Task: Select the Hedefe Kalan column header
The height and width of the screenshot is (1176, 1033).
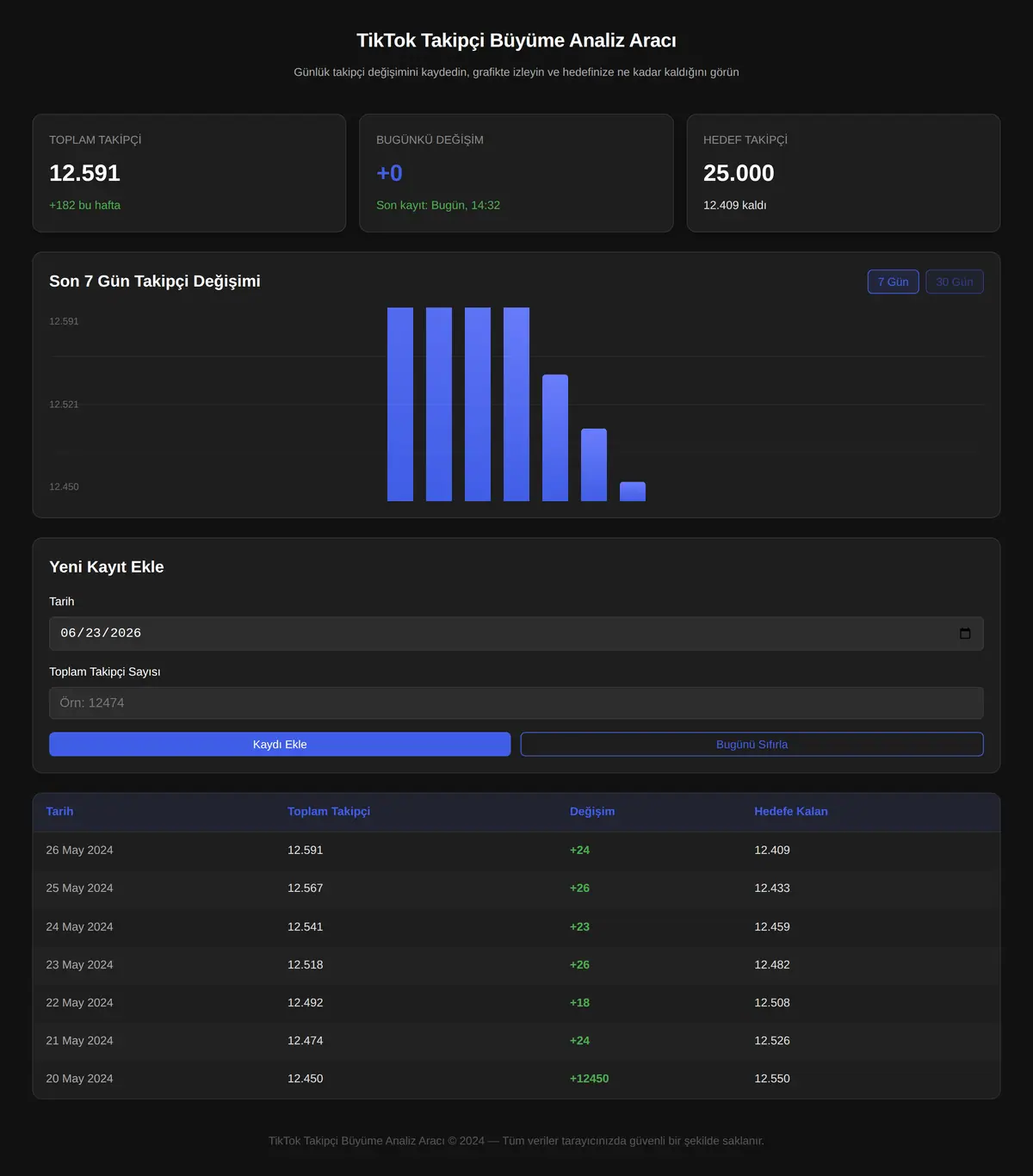Action: [791, 812]
